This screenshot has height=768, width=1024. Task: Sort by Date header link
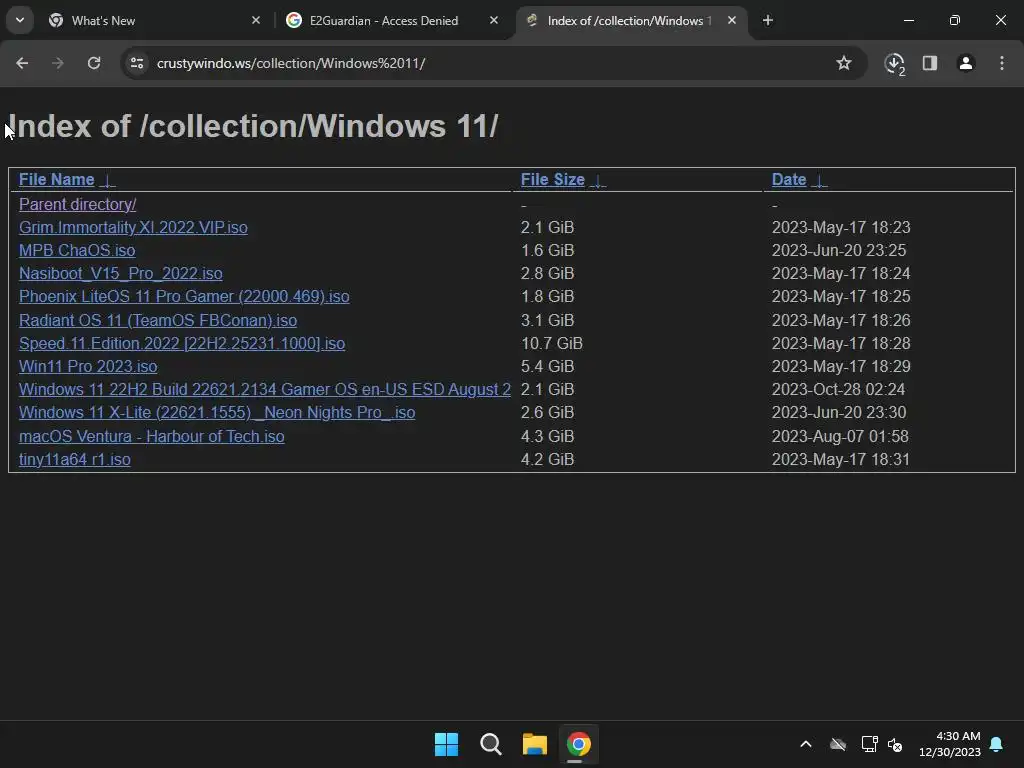pyautogui.click(x=789, y=180)
